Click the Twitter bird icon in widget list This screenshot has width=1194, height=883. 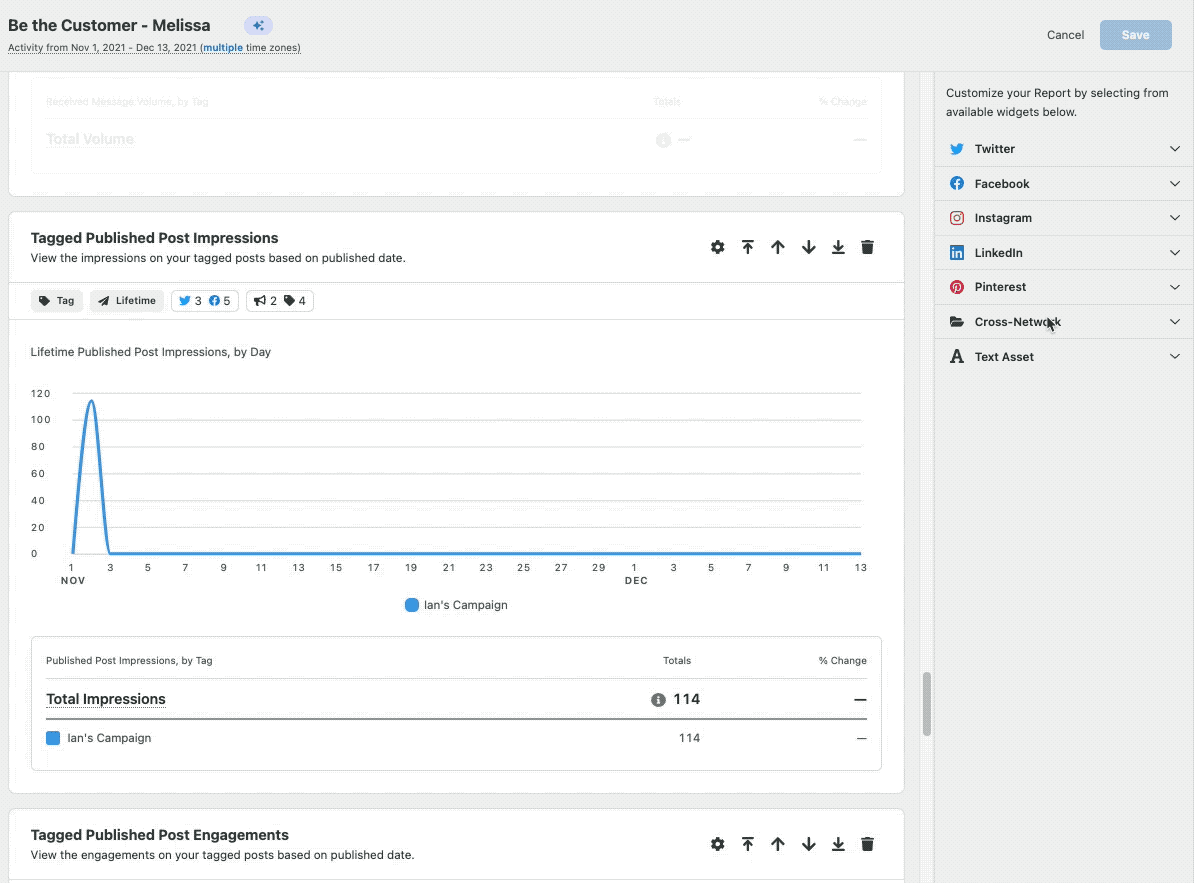click(957, 149)
